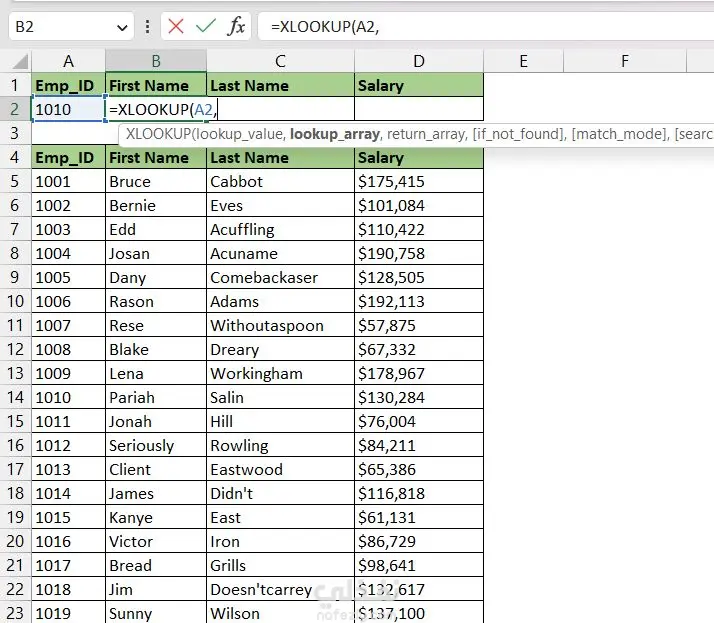
Task: Click the cell containing Cabbot
Action: [x=280, y=181]
